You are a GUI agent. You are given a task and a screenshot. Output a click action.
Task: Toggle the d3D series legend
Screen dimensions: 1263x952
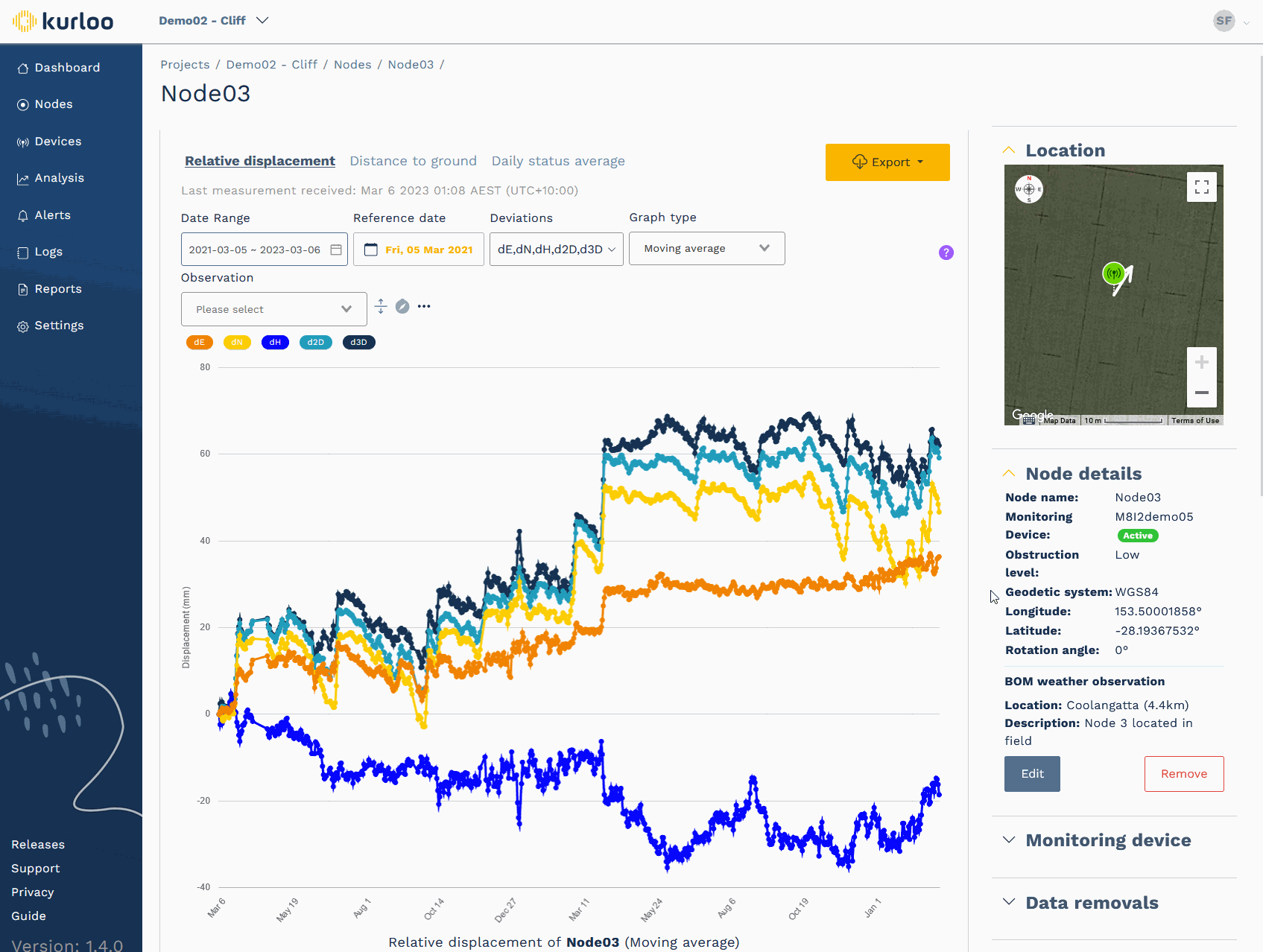[x=359, y=343]
